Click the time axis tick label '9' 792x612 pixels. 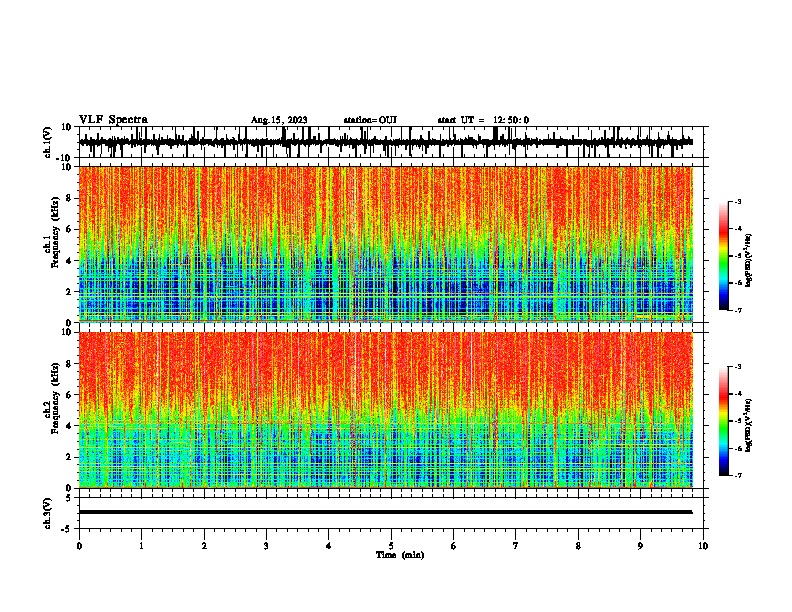coord(640,546)
